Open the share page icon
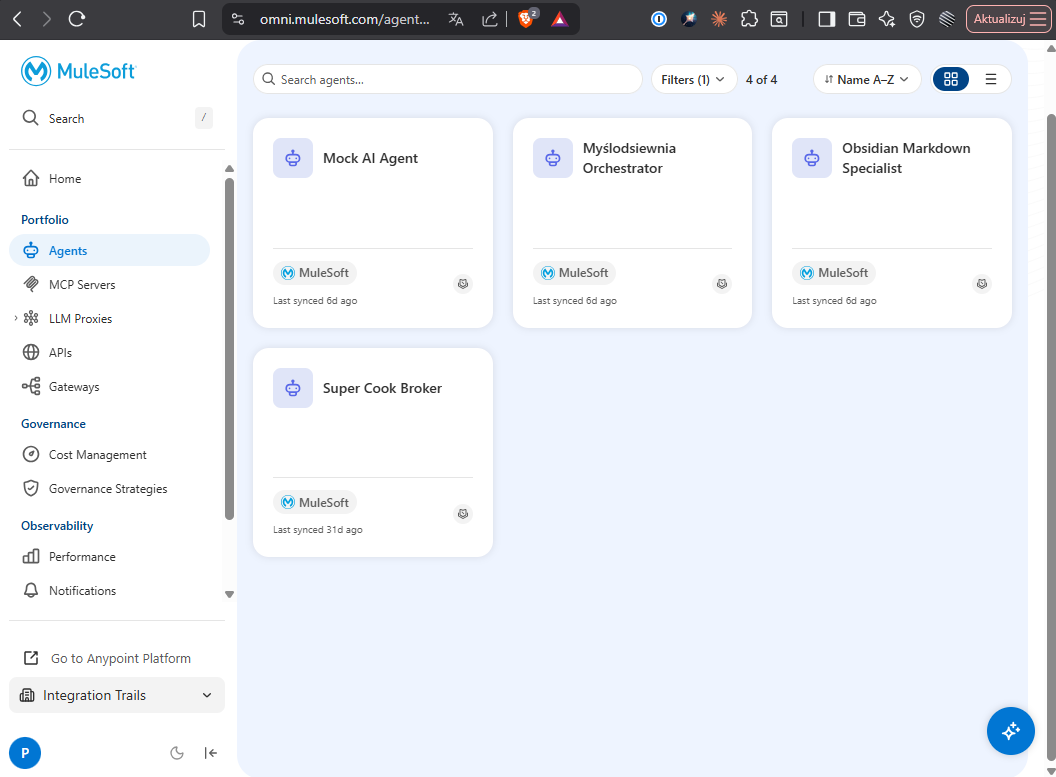 tap(490, 19)
